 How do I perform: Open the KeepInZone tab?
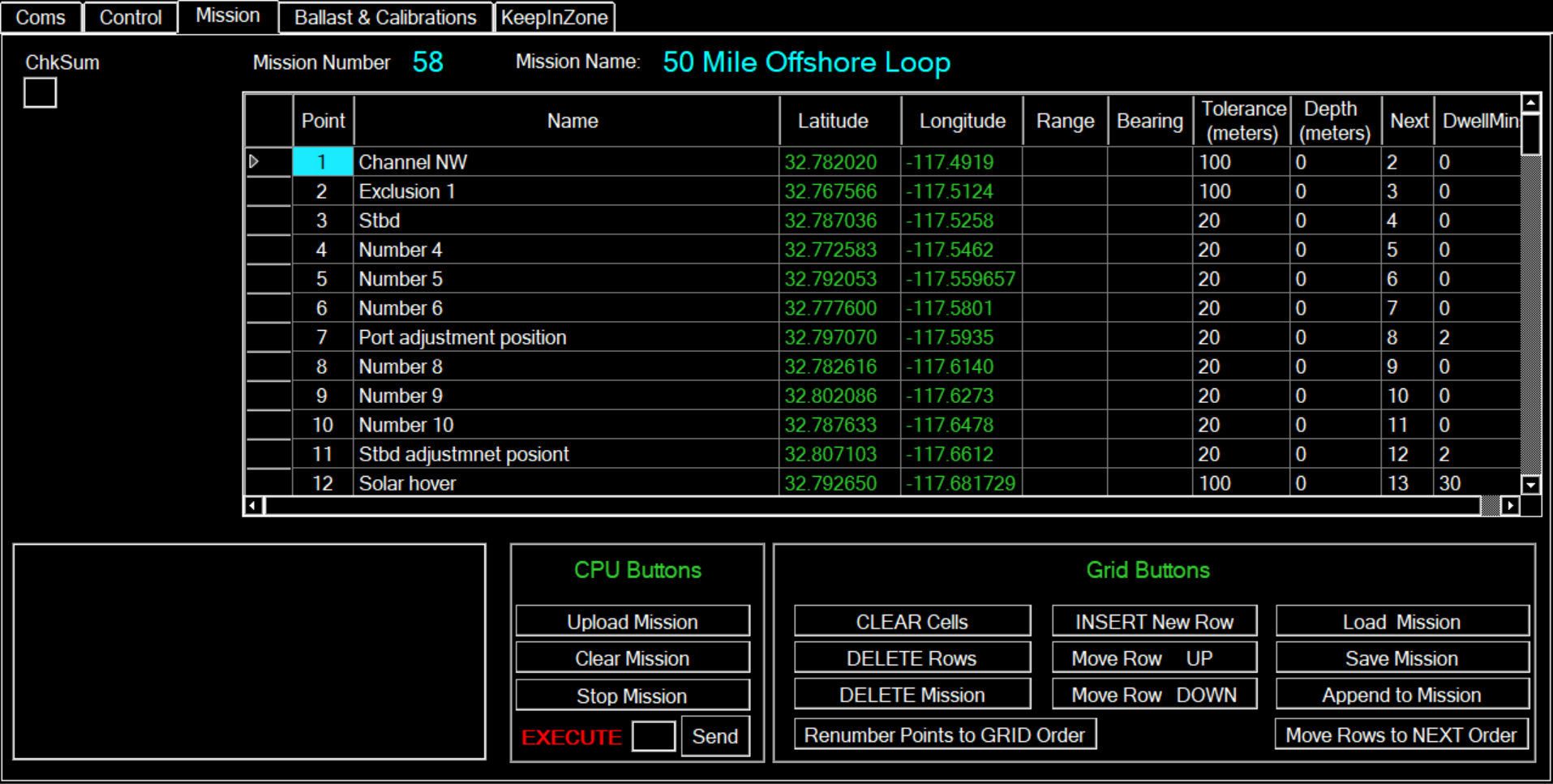pyautogui.click(x=554, y=17)
